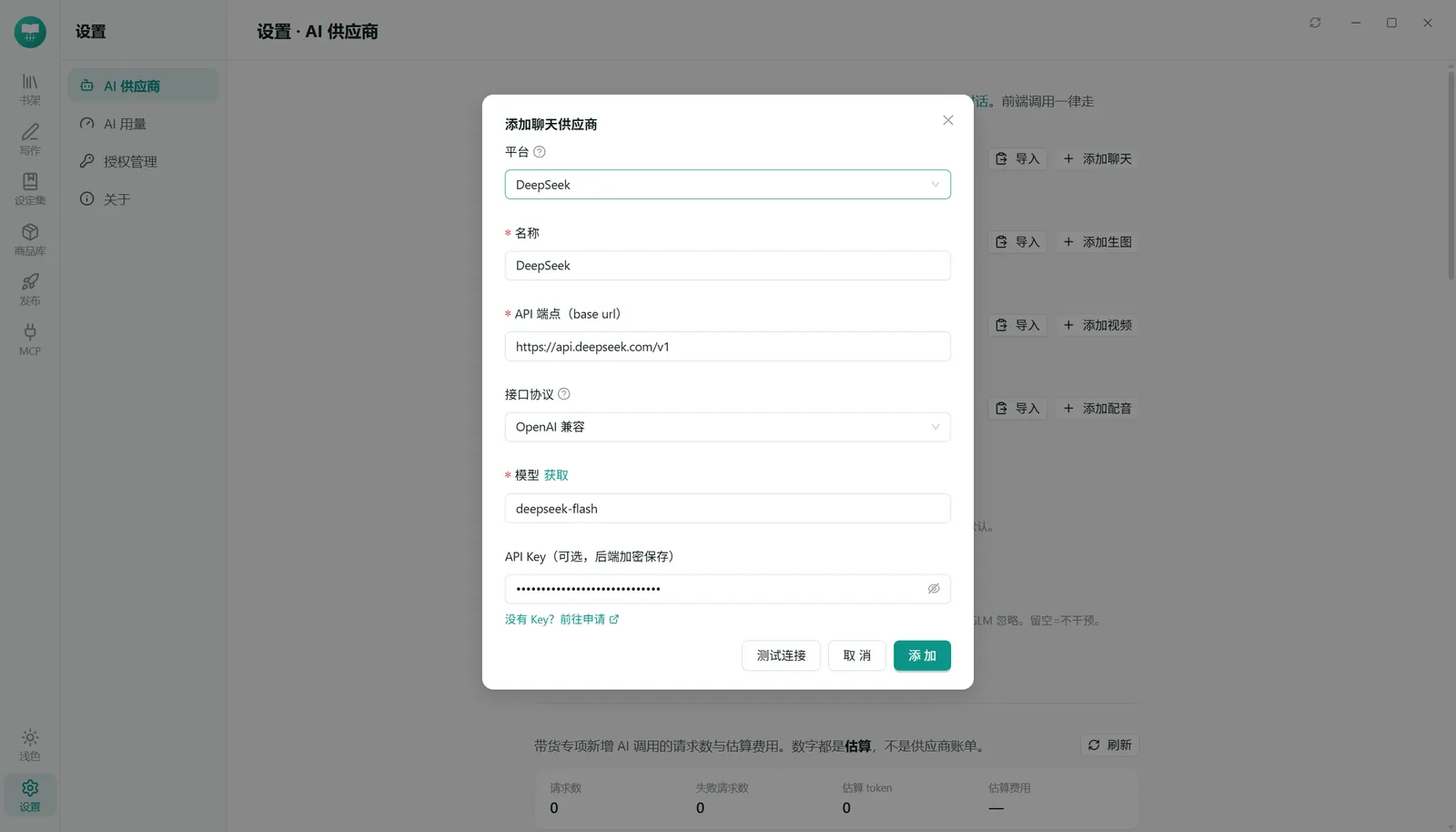This screenshot has height=832, width=1456.
Task: Click 导入 beside 添加配音
Action: [1017, 409]
